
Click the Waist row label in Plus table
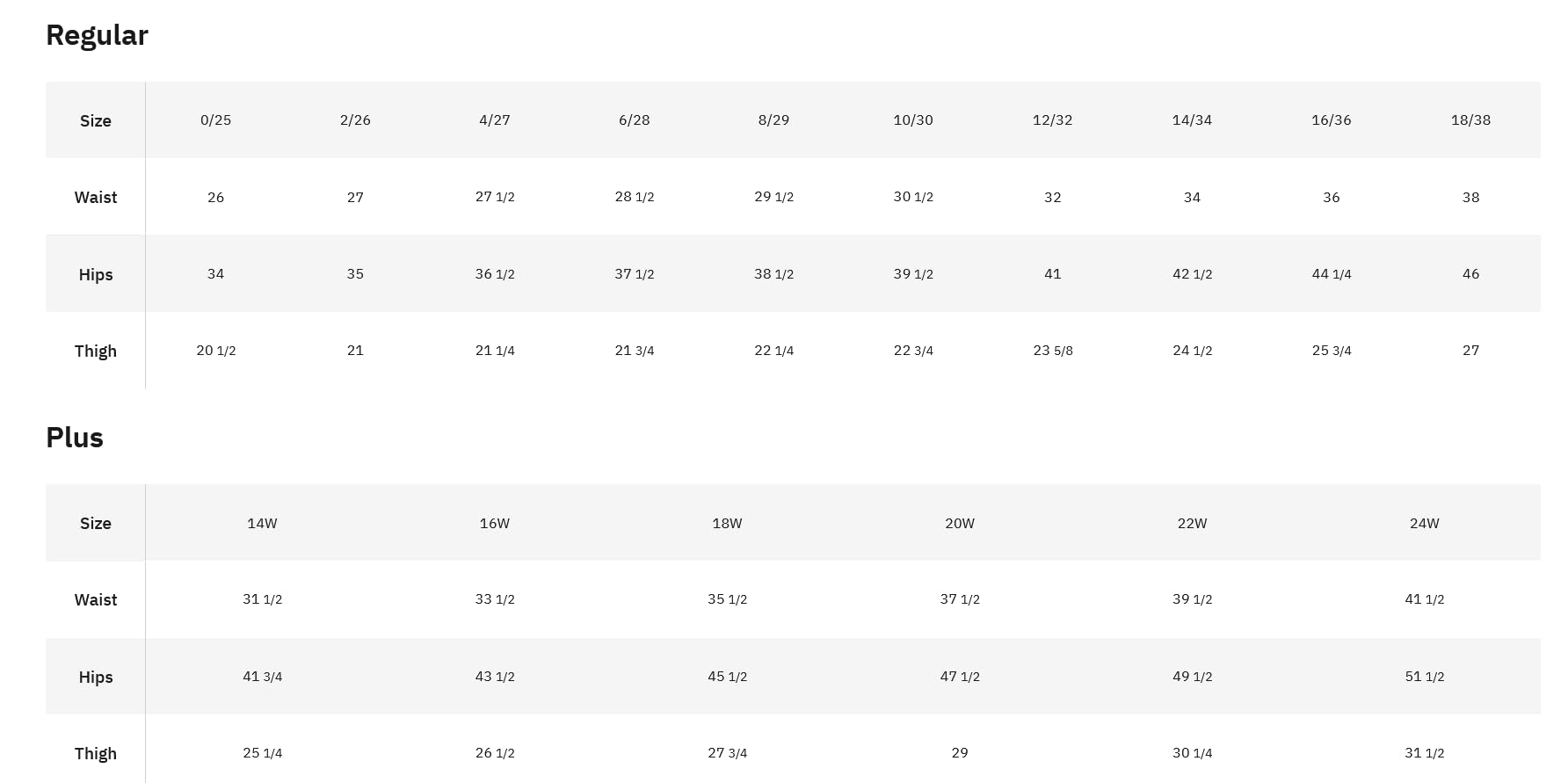point(96,600)
